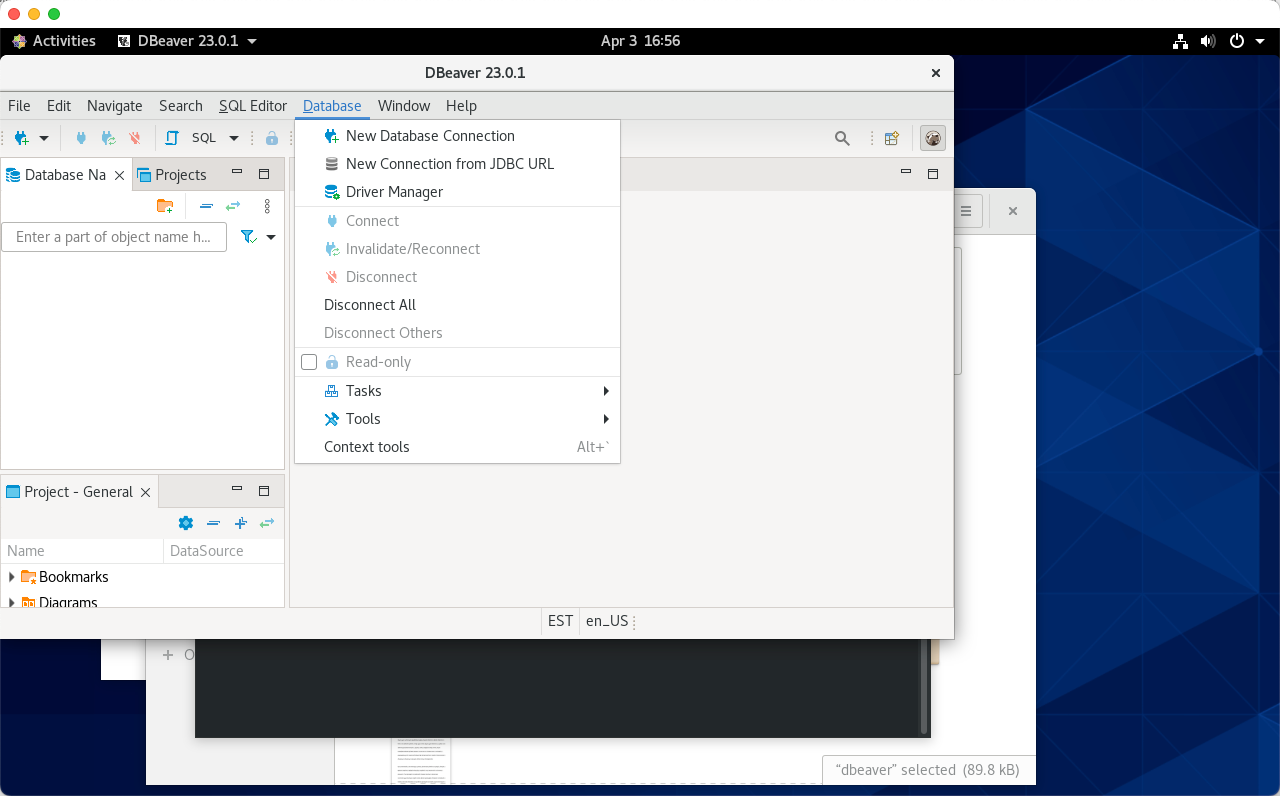Minimize the Project - General panel

pos(237,490)
